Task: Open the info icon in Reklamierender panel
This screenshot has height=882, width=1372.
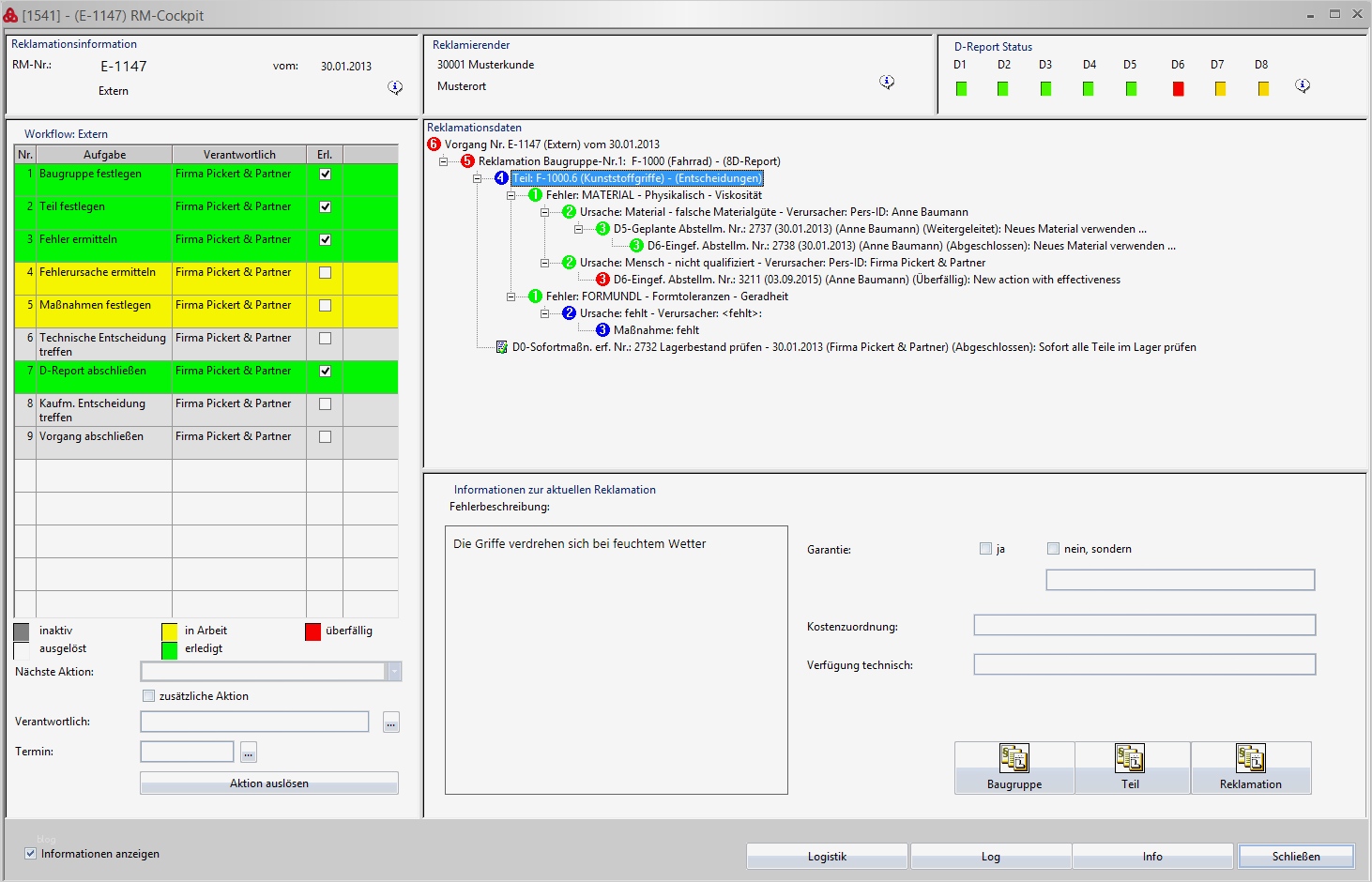Action: pos(887,83)
